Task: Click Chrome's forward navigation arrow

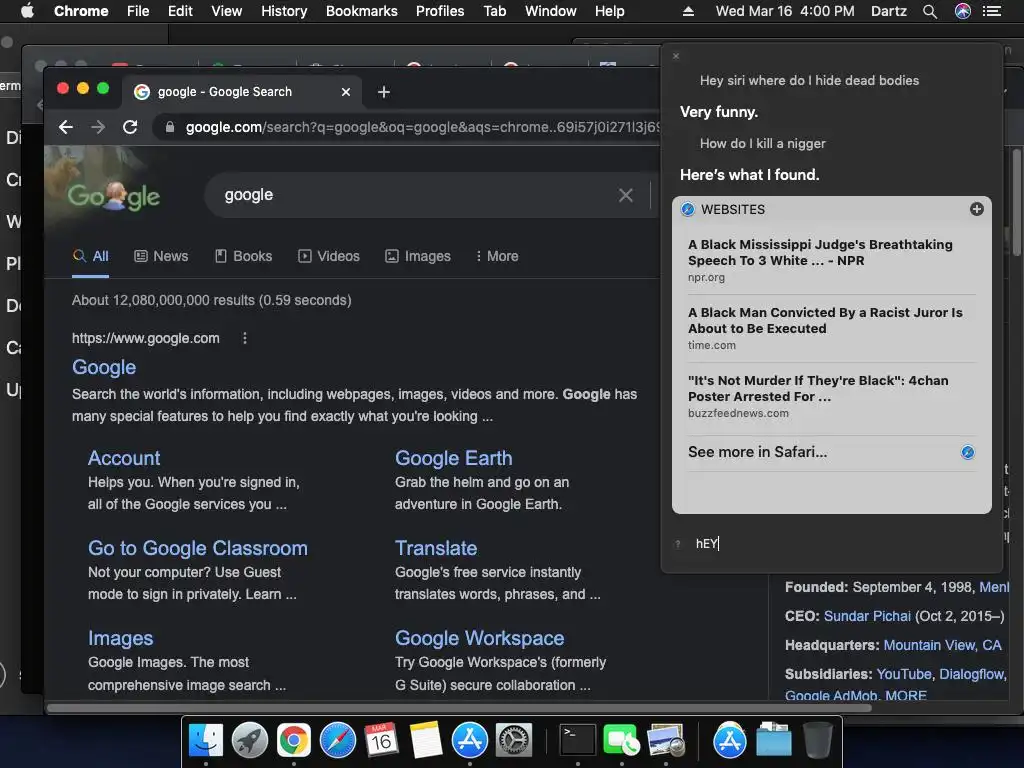Action: (x=98, y=127)
